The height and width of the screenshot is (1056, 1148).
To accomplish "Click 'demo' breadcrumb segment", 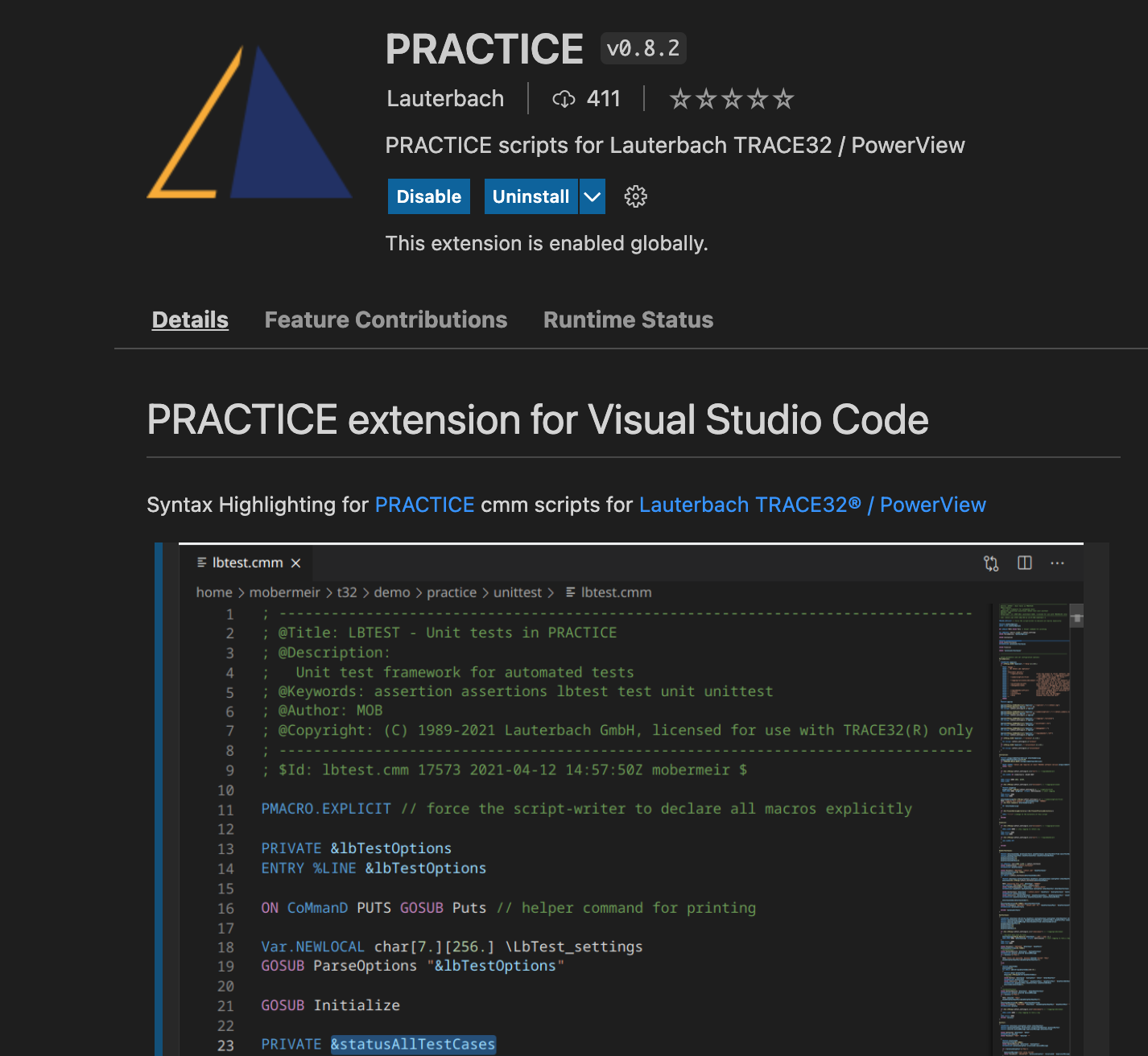I will pyautogui.click(x=392, y=592).
